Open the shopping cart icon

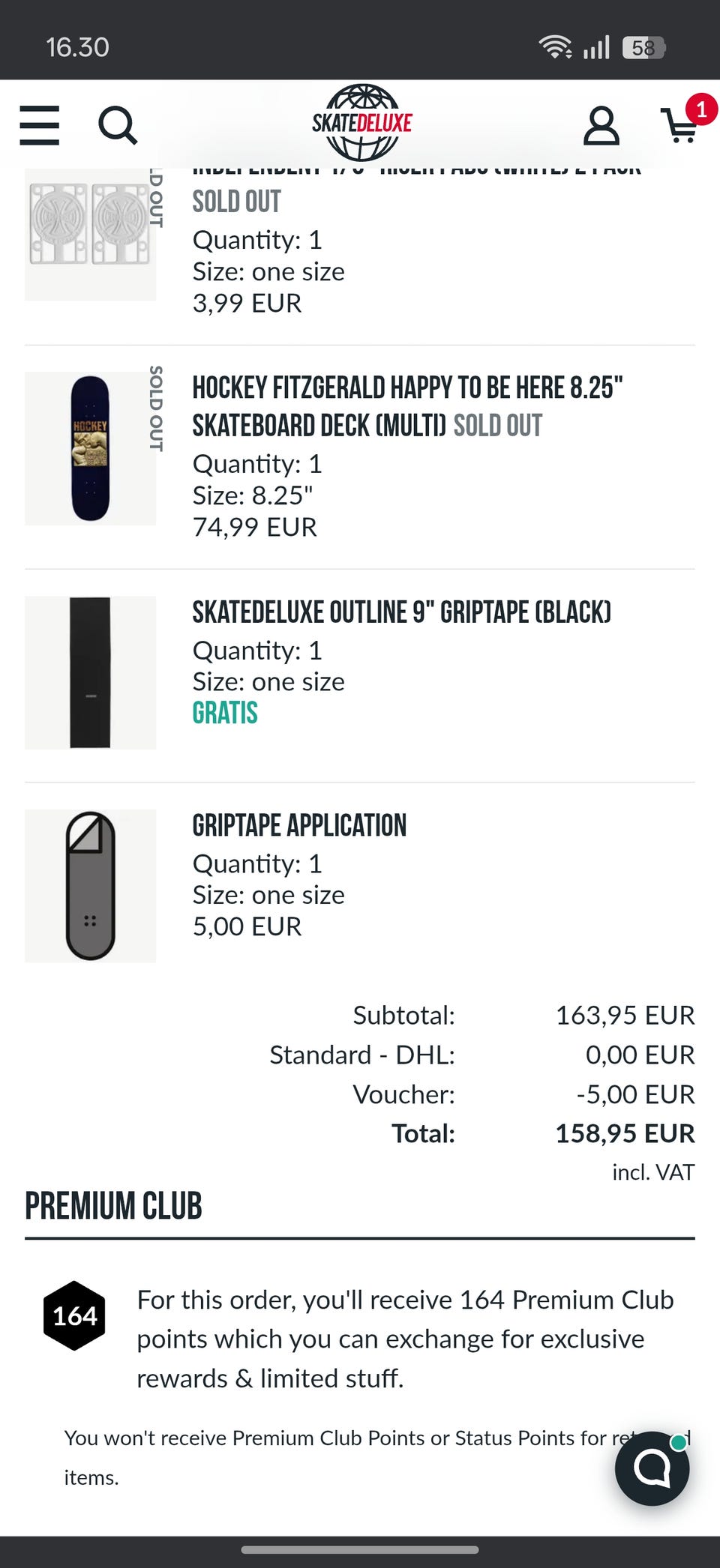(x=679, y=127)
